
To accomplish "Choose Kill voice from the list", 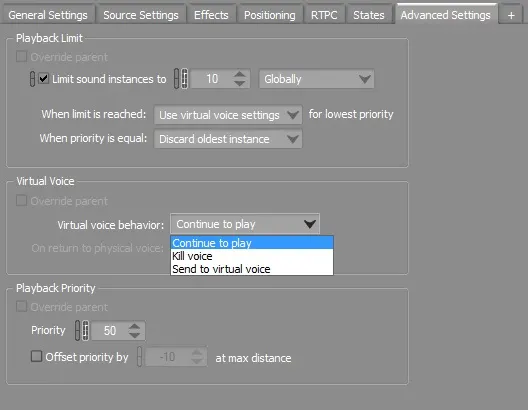I will (252, 256).
